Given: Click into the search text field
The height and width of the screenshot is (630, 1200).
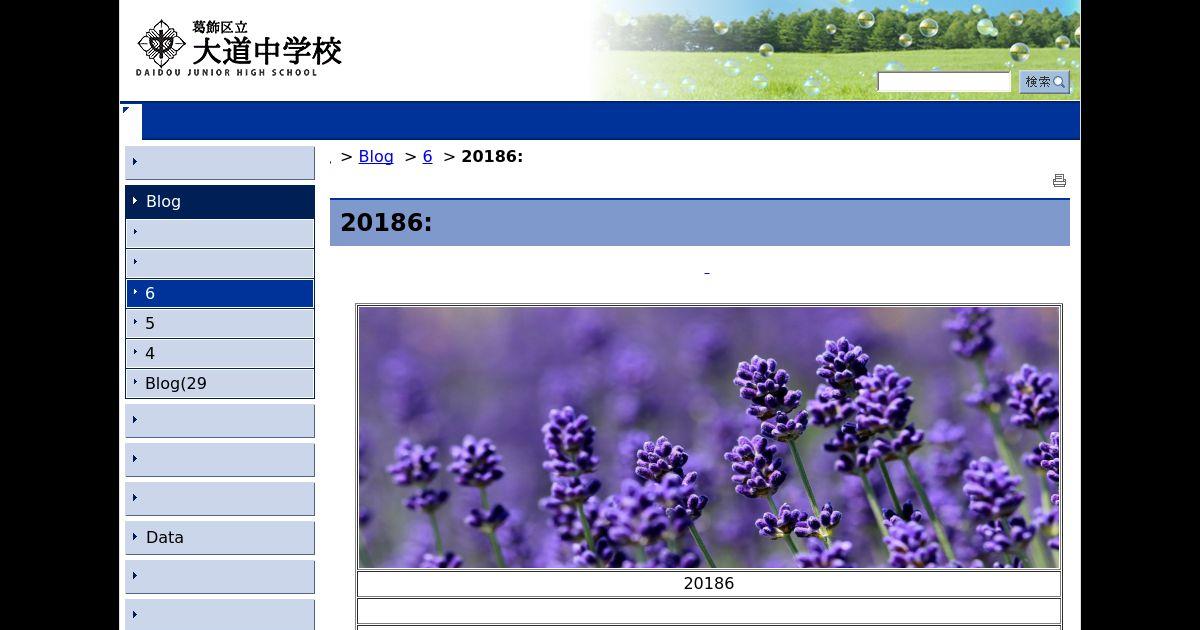Looking at the screenshot, I should tap(944, 82).
